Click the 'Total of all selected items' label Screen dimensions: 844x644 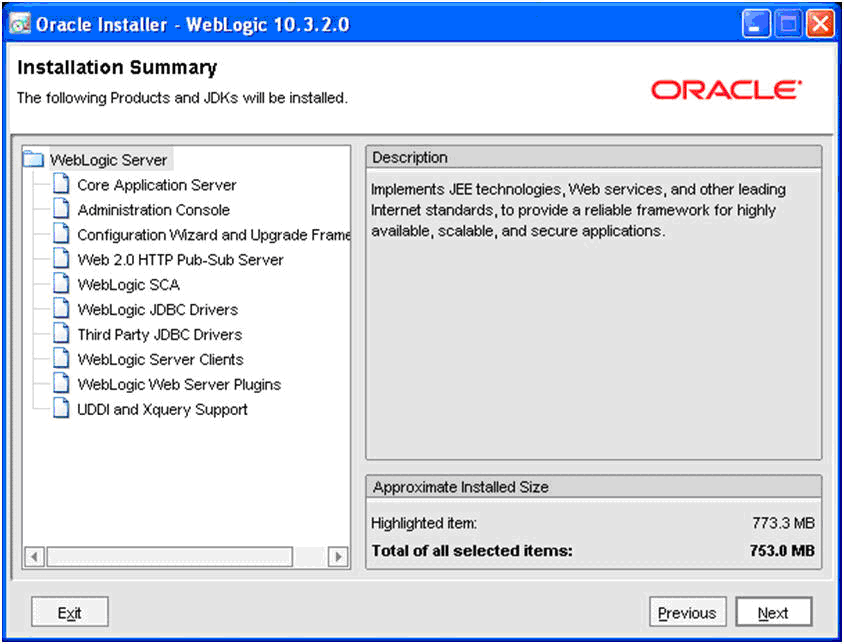pos(472,551)
